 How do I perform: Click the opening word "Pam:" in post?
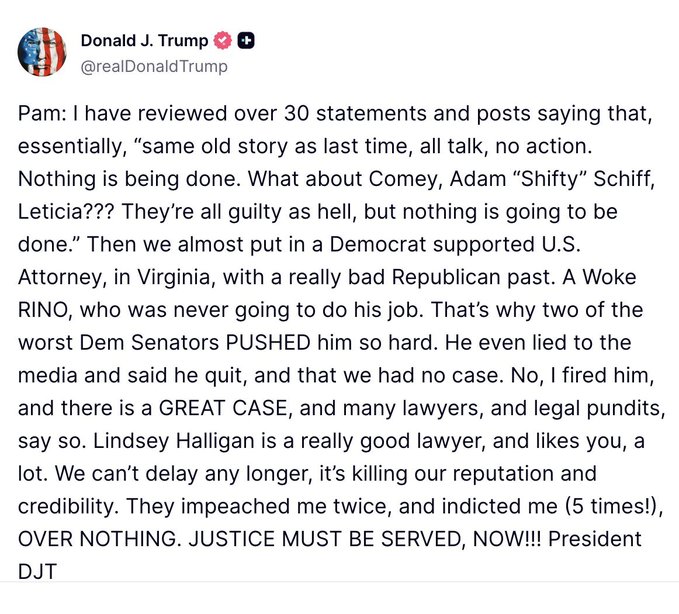[x=41, y=114]
